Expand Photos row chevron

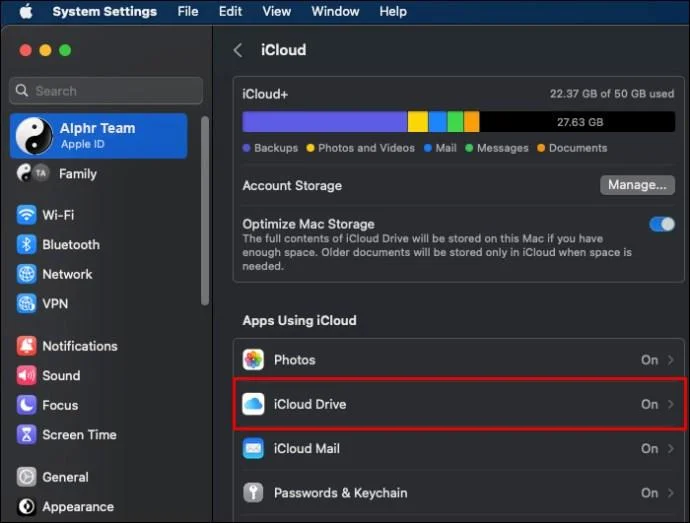[x=670, y=360]
